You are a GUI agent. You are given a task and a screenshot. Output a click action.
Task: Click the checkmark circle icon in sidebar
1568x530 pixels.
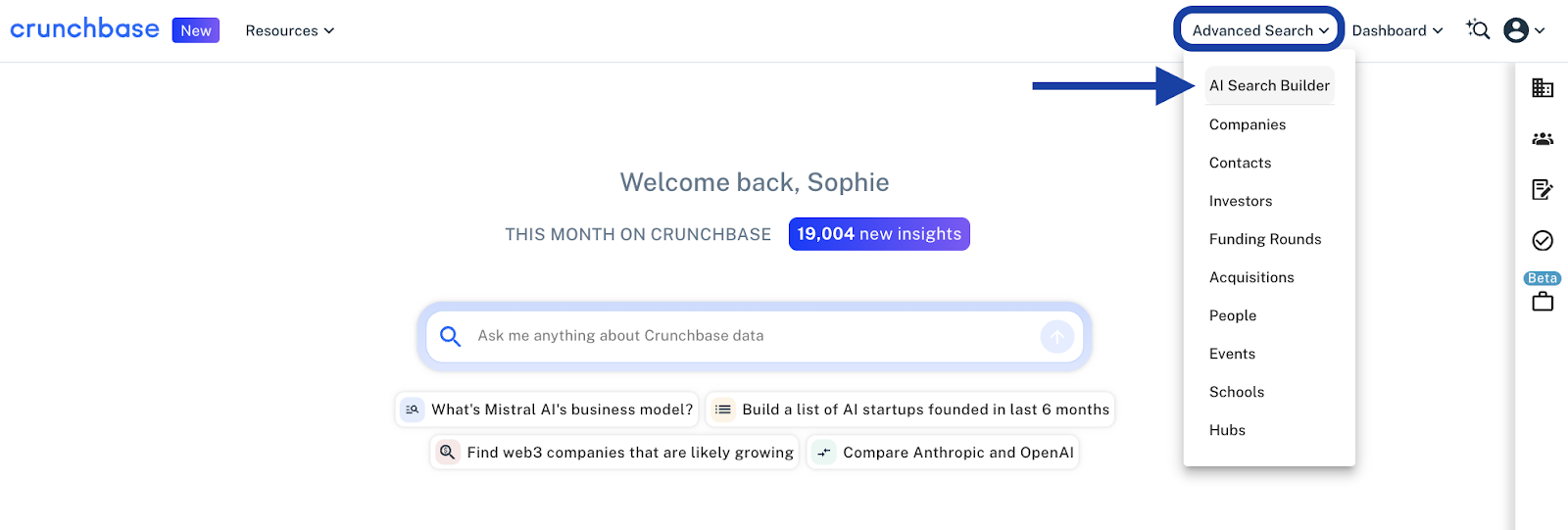coord(1543,240)
